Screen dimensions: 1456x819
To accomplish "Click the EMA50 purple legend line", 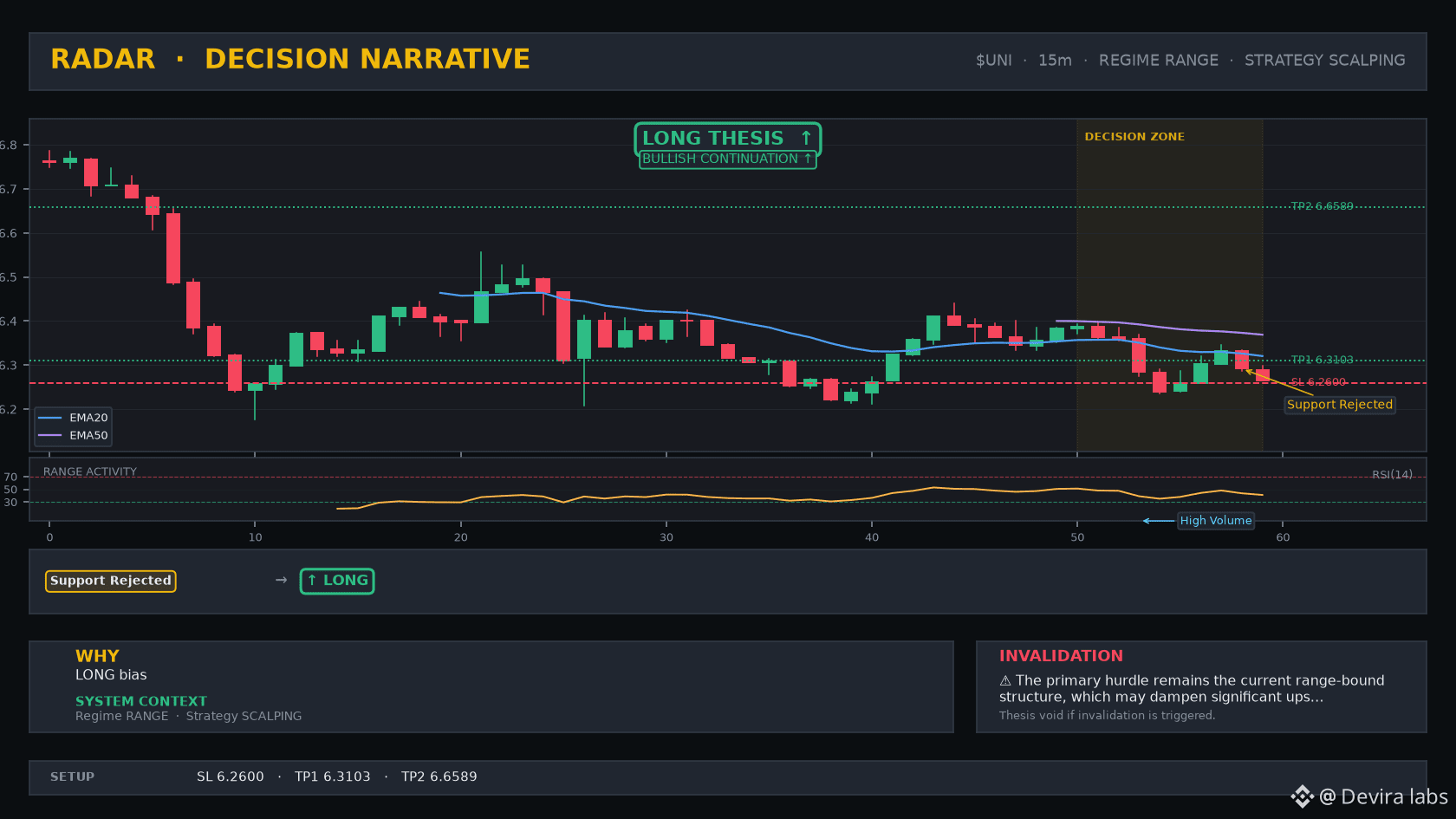I will [50, 435].
